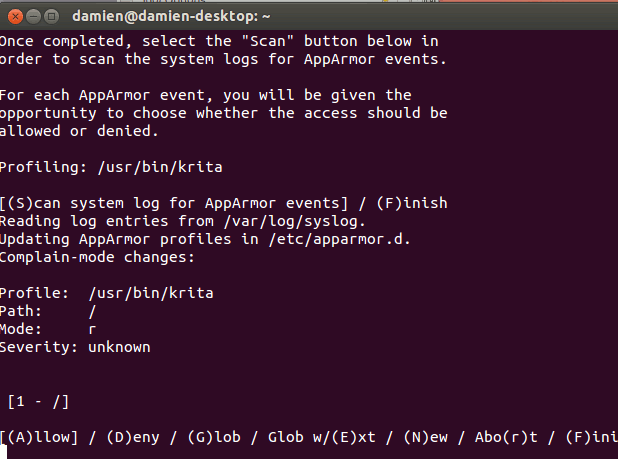Click the [1 - /] selection entry
This screenshot has width=618, height=459.
[x=38, y=401]
